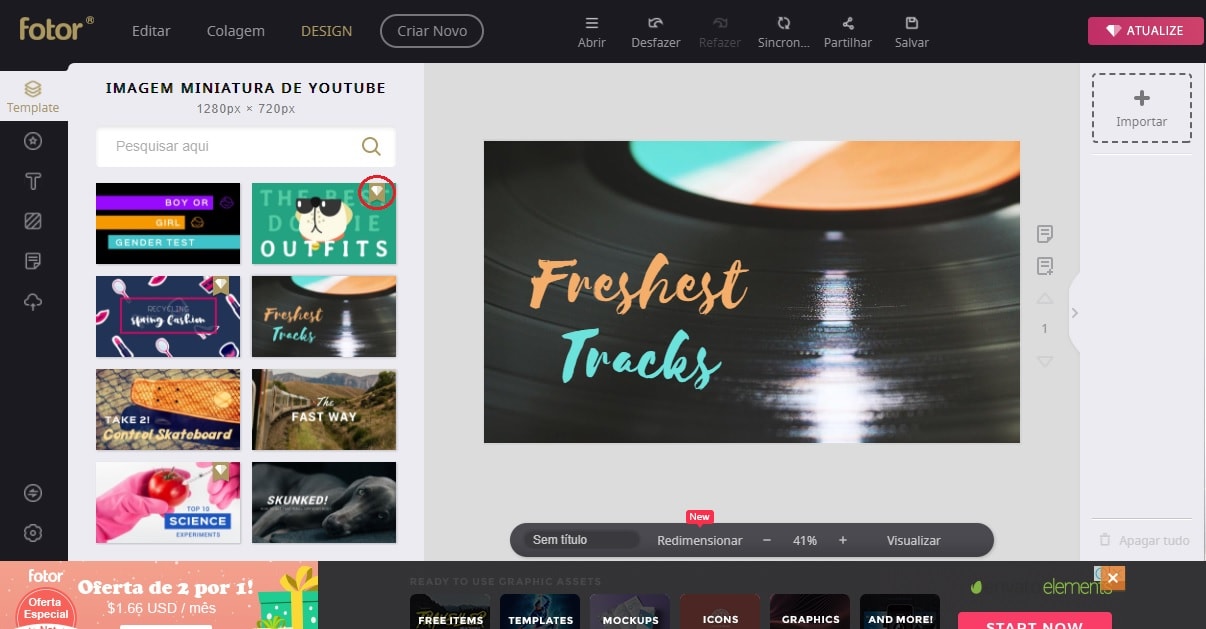
Task: Click Refazer to redo
Action: [x=720, y=32]
